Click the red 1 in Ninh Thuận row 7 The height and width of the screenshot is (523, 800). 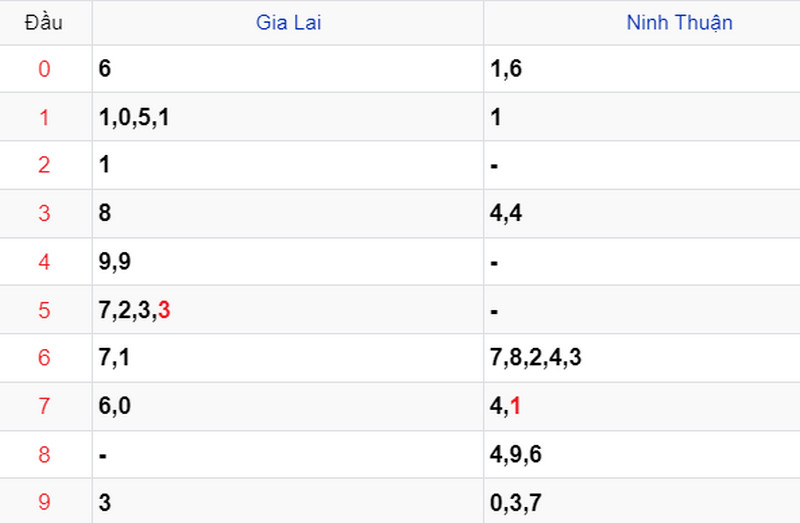pos(515,406)
